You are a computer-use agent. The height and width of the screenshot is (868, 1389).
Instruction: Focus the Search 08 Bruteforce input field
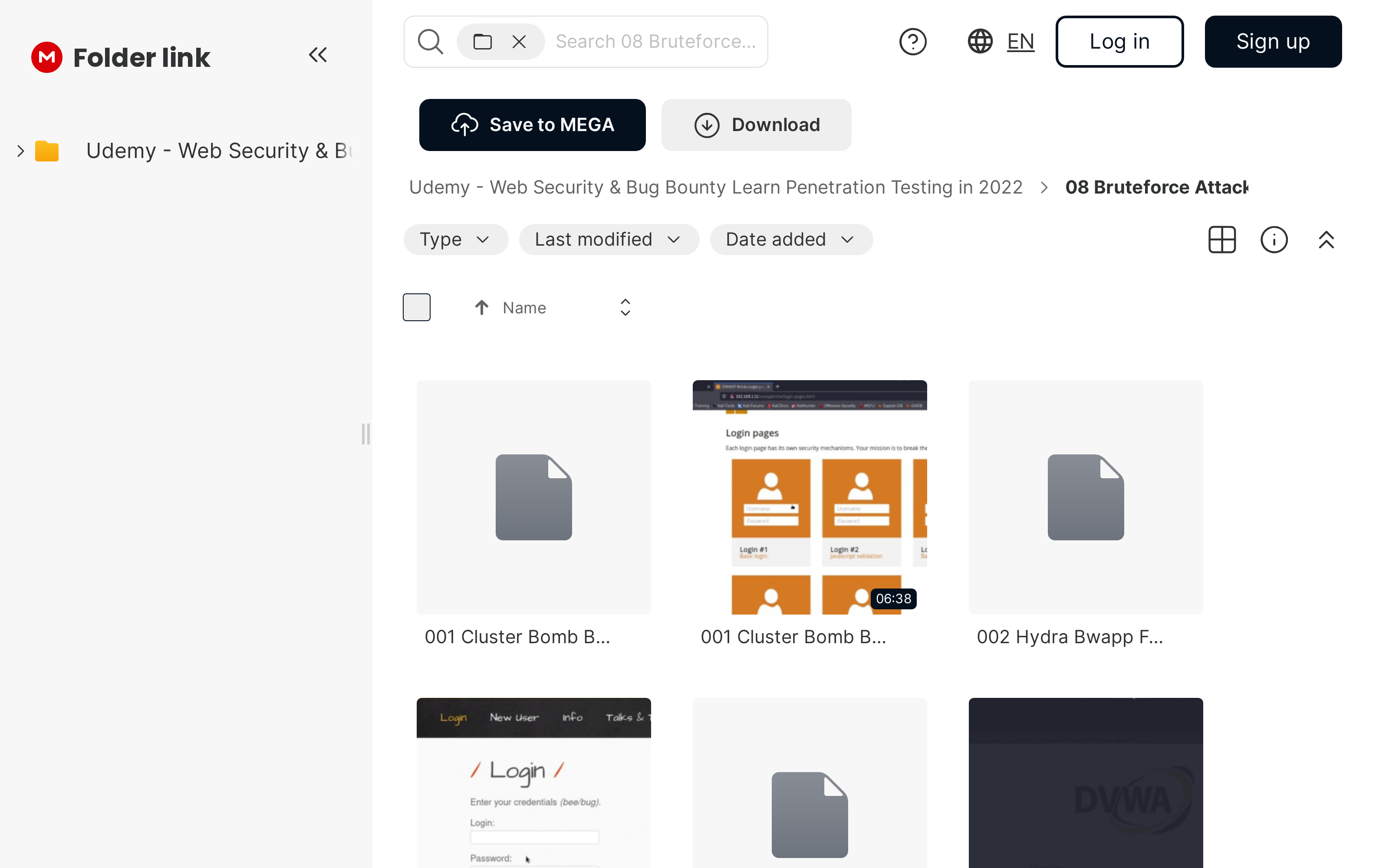(x=657, y=42)
